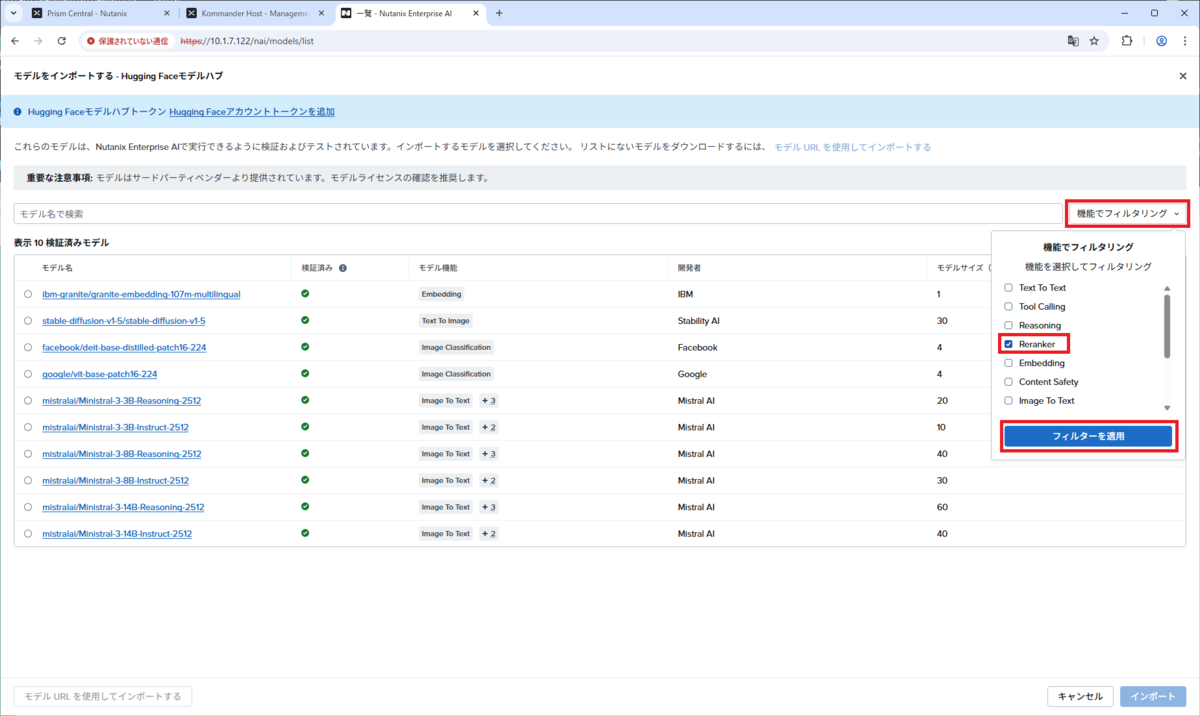Reload the page
Image resolution: width=1200 pixels, height=716 pixels.
(x=62, y=41)
